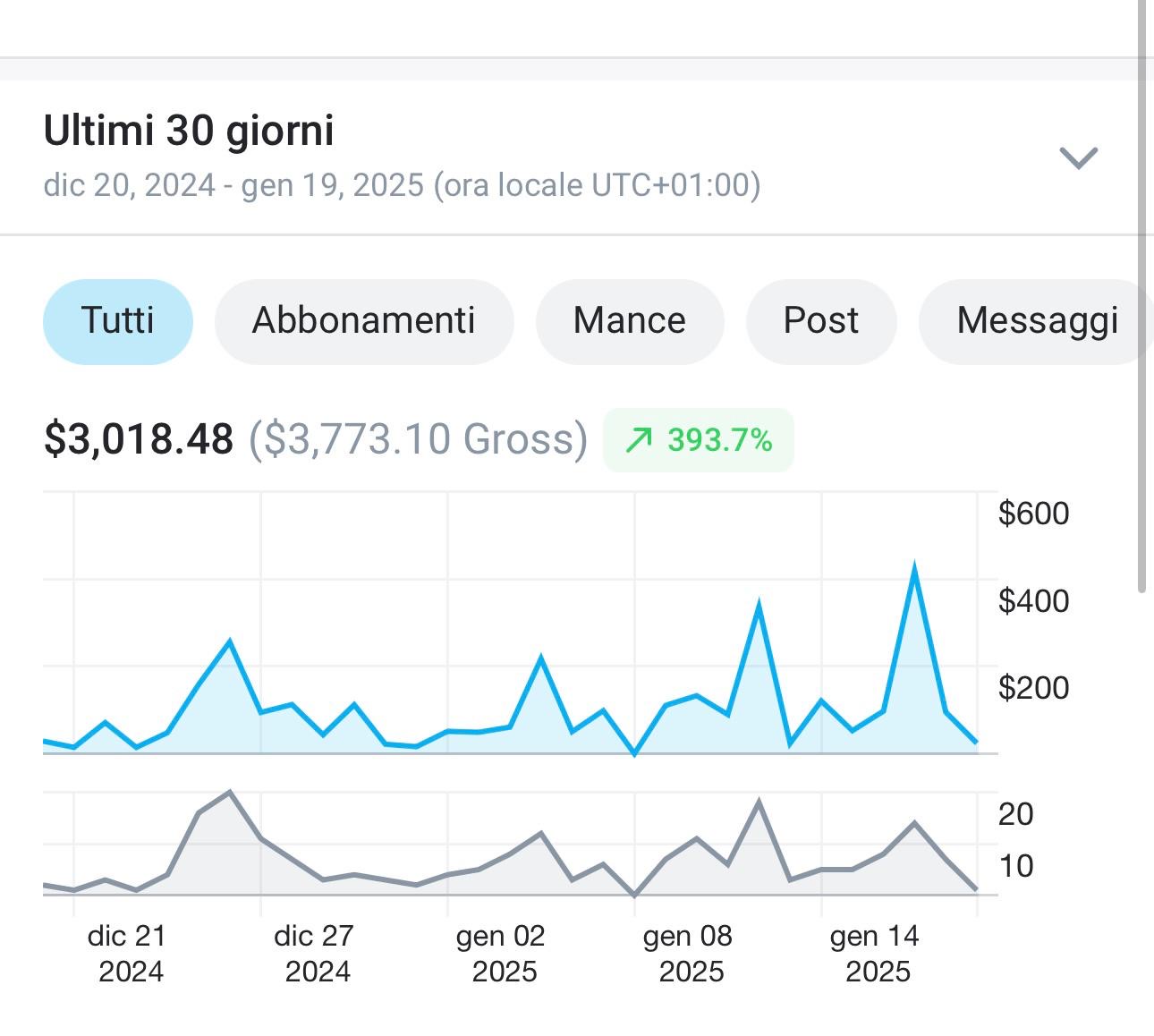Click the $3,018.48 net earnings total
The width and height of the screenshot is (1154, 1036).
click(x=139, y=439)
